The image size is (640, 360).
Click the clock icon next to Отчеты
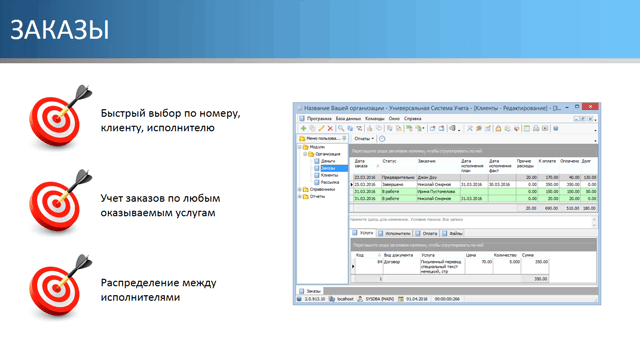(x=382, y=139)
